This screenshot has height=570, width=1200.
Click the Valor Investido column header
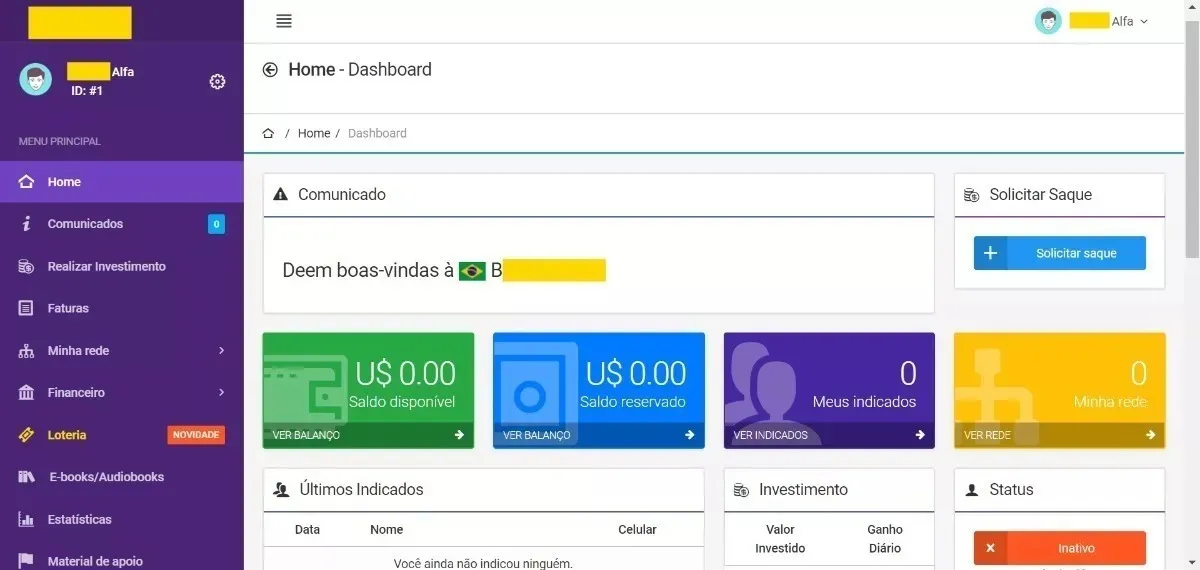[x=780, y=539]
